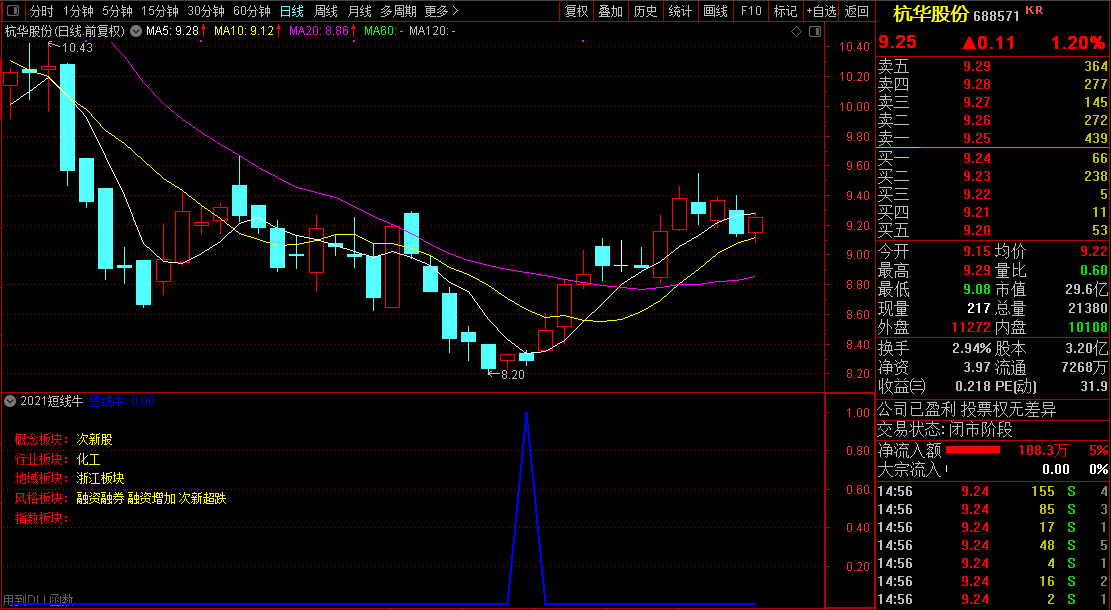Viewport: 1111px width, 610px height.
Task: Switch to 周线 weekly chart
Action: (x=325, y=11)
